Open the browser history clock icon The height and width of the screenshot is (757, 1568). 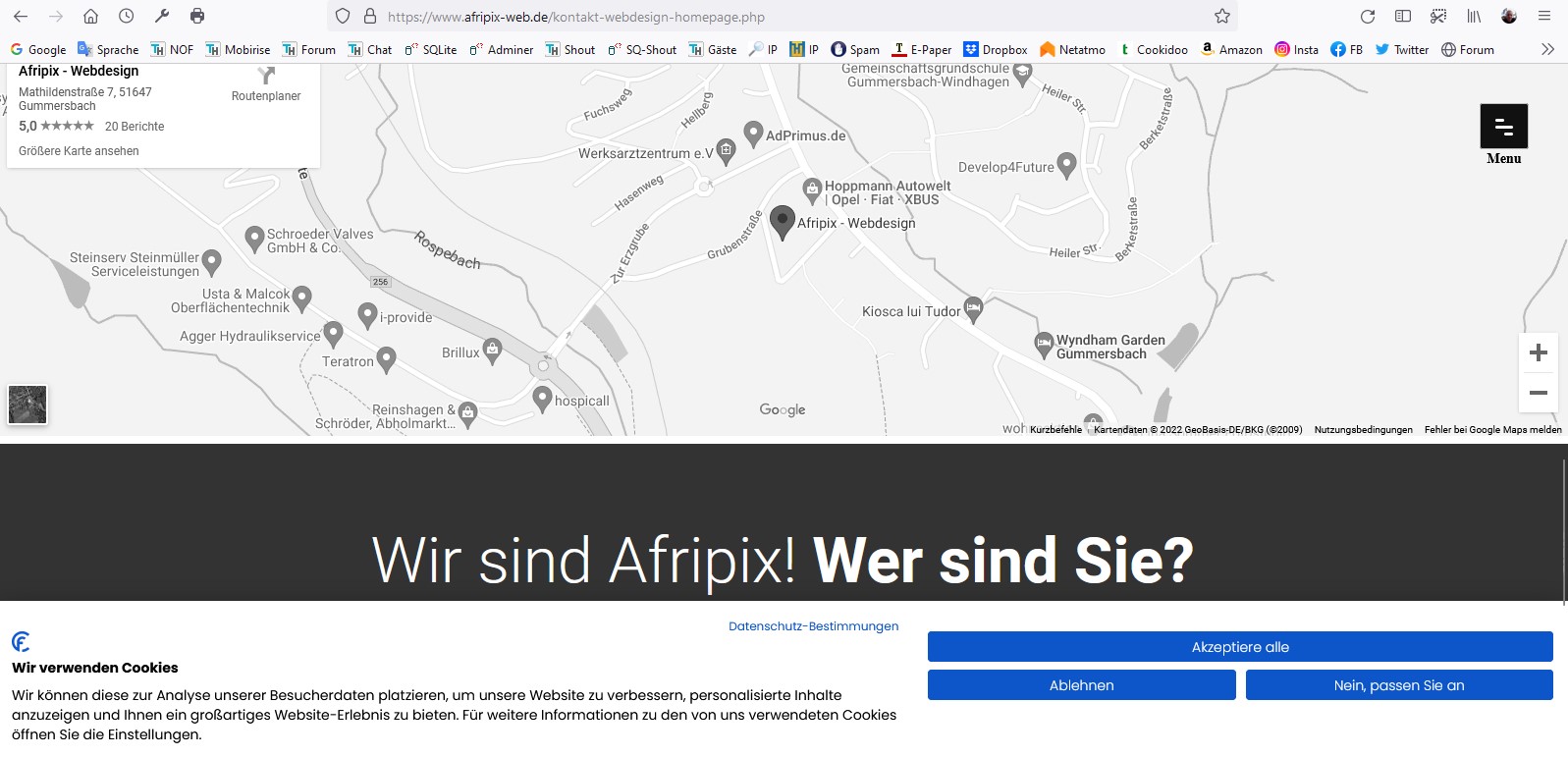127,17
